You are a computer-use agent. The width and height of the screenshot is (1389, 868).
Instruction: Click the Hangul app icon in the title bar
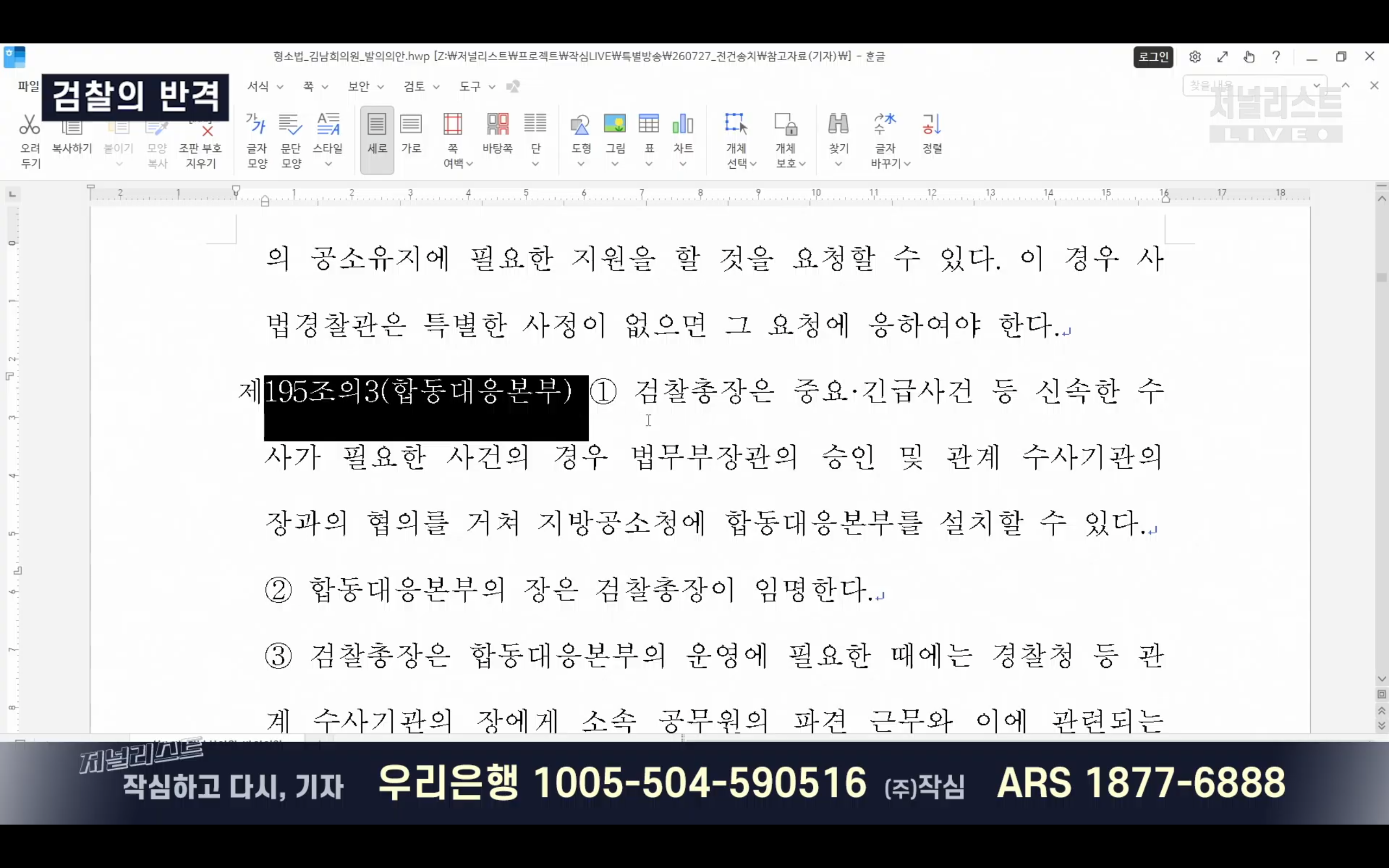click(x=14, y=58)
